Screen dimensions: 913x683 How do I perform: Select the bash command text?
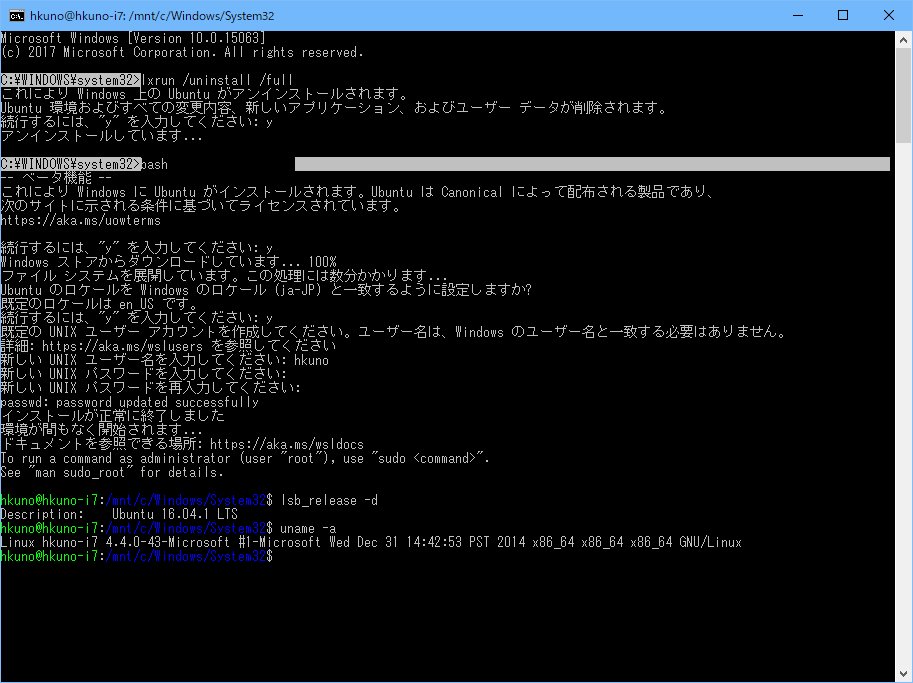click(x=157, y=163)
